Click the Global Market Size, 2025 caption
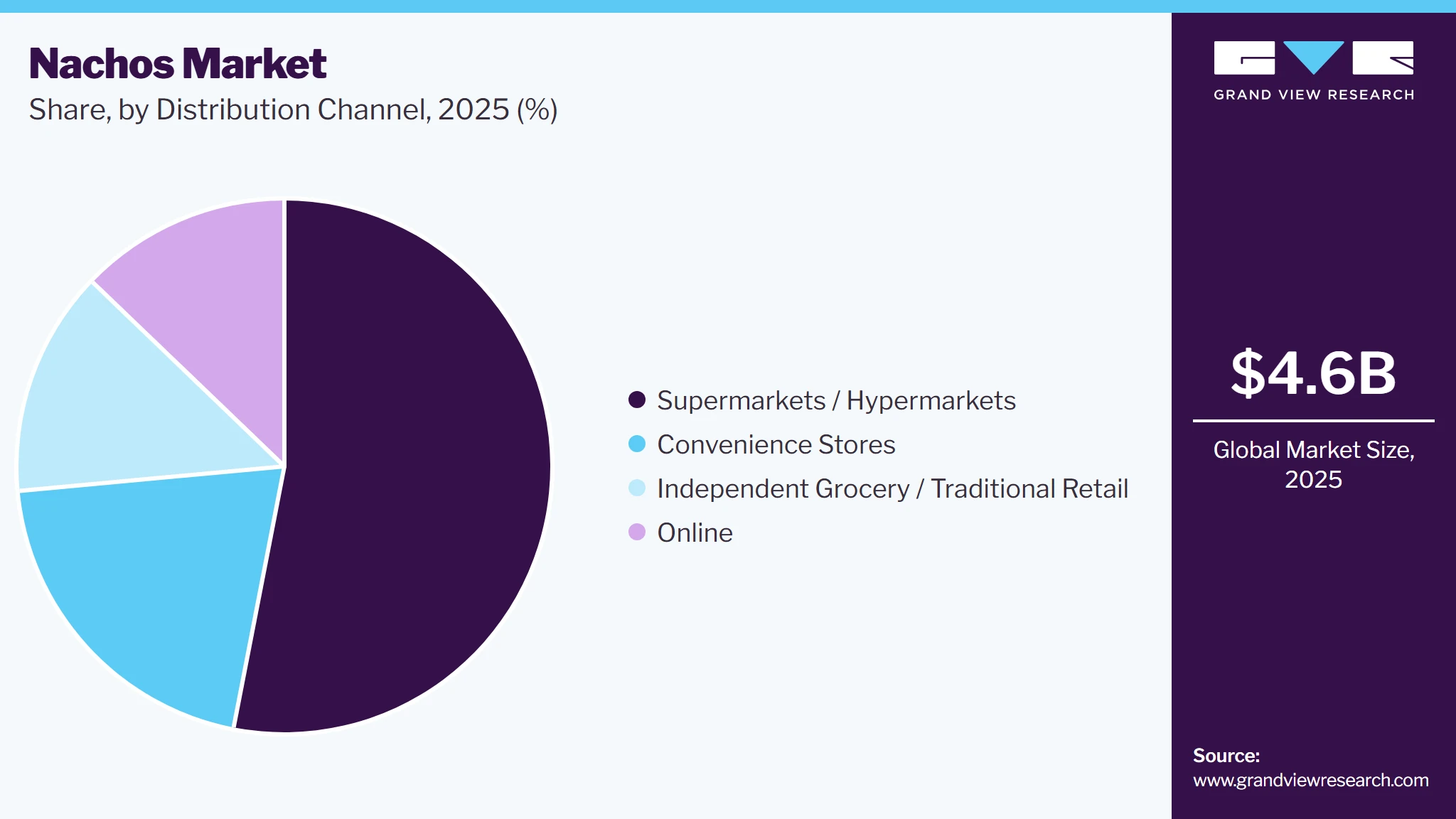 [1313, 464]
